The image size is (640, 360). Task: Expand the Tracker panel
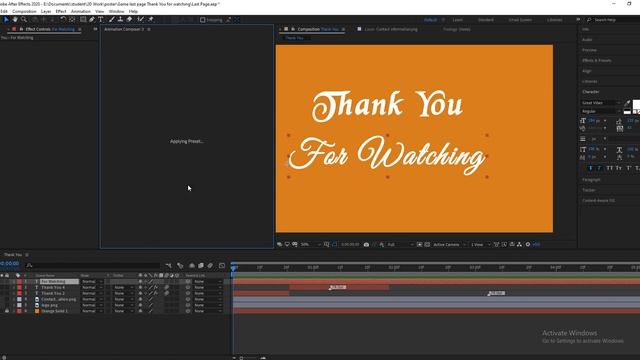pos(589,190)
